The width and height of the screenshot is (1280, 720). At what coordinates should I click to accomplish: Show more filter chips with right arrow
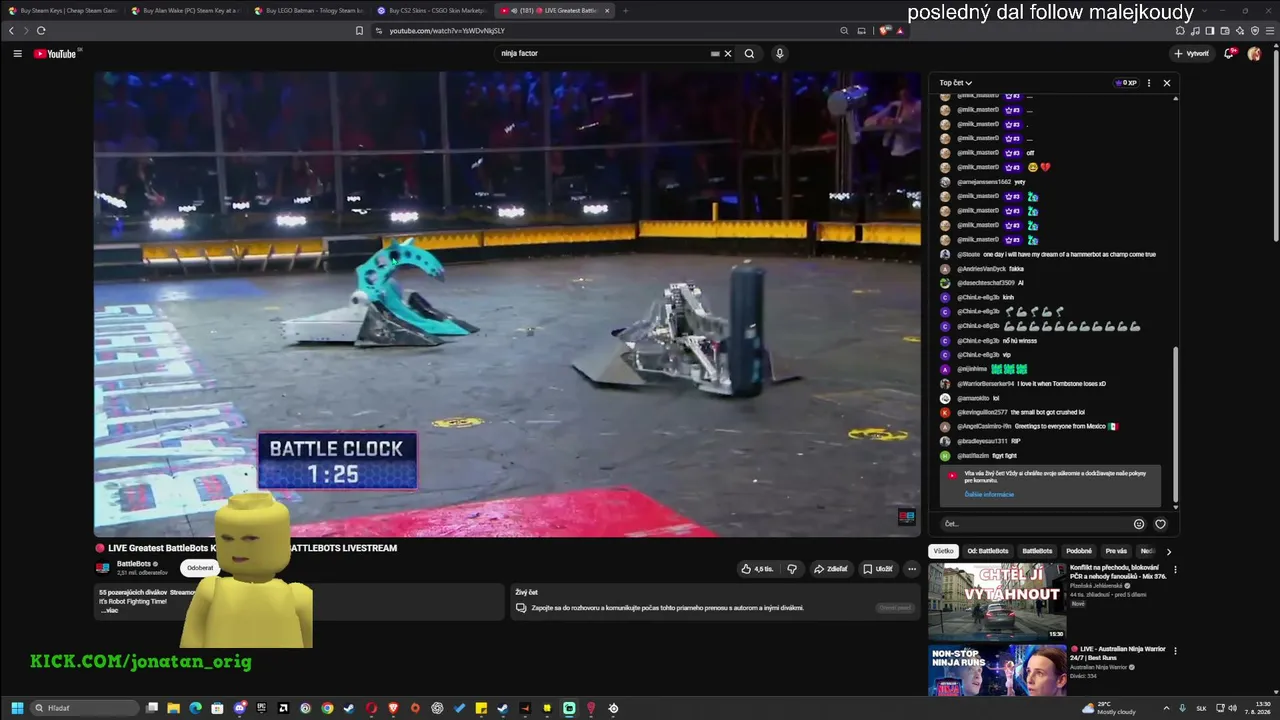click(x=1168, y=551)
